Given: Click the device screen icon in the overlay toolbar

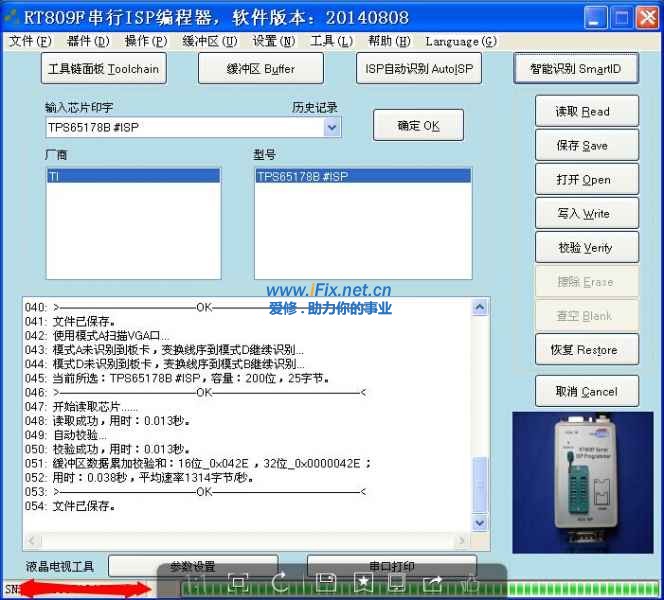Looking at the screenshot, I should [397, 581].
